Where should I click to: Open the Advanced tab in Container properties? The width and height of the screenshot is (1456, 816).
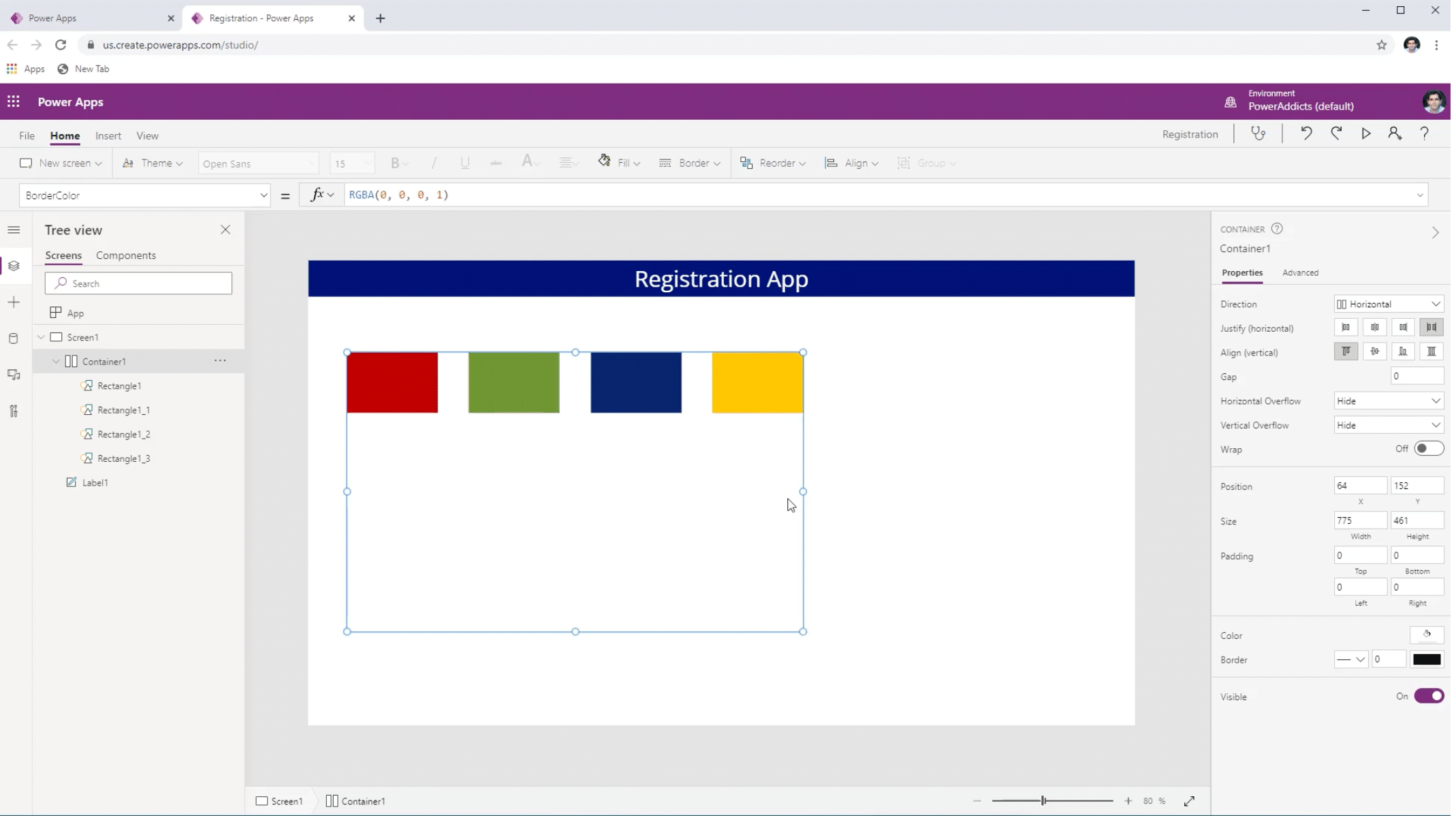click(1301, 272)
